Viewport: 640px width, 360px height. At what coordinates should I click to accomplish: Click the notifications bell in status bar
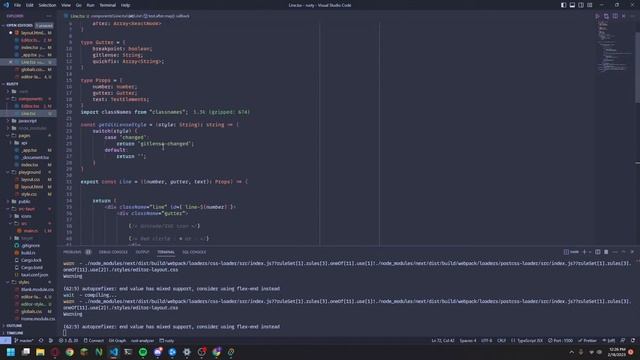tap(633, 340)
